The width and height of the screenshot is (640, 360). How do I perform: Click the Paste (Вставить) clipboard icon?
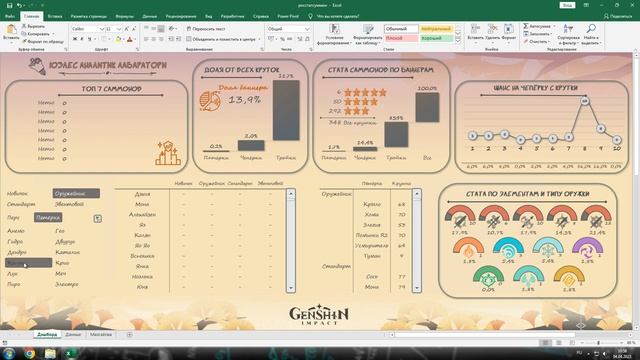pos(11,32)
